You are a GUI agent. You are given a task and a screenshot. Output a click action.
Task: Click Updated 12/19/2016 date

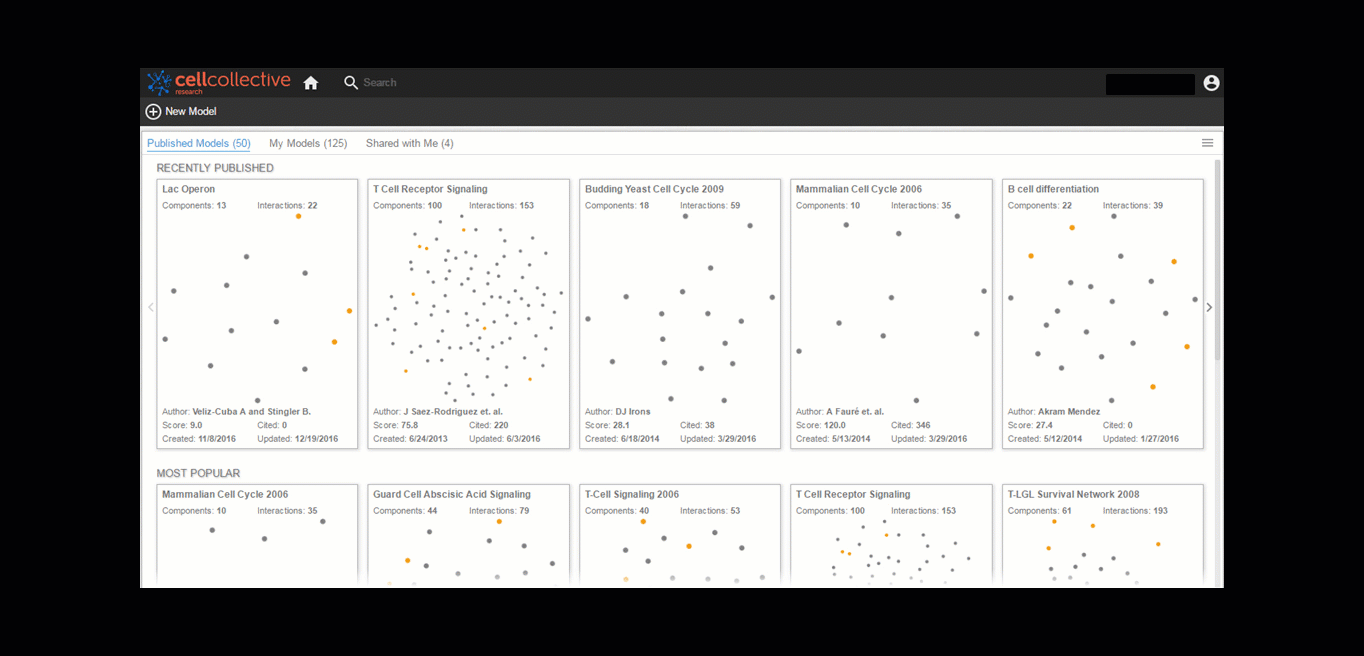click(316, 439)
